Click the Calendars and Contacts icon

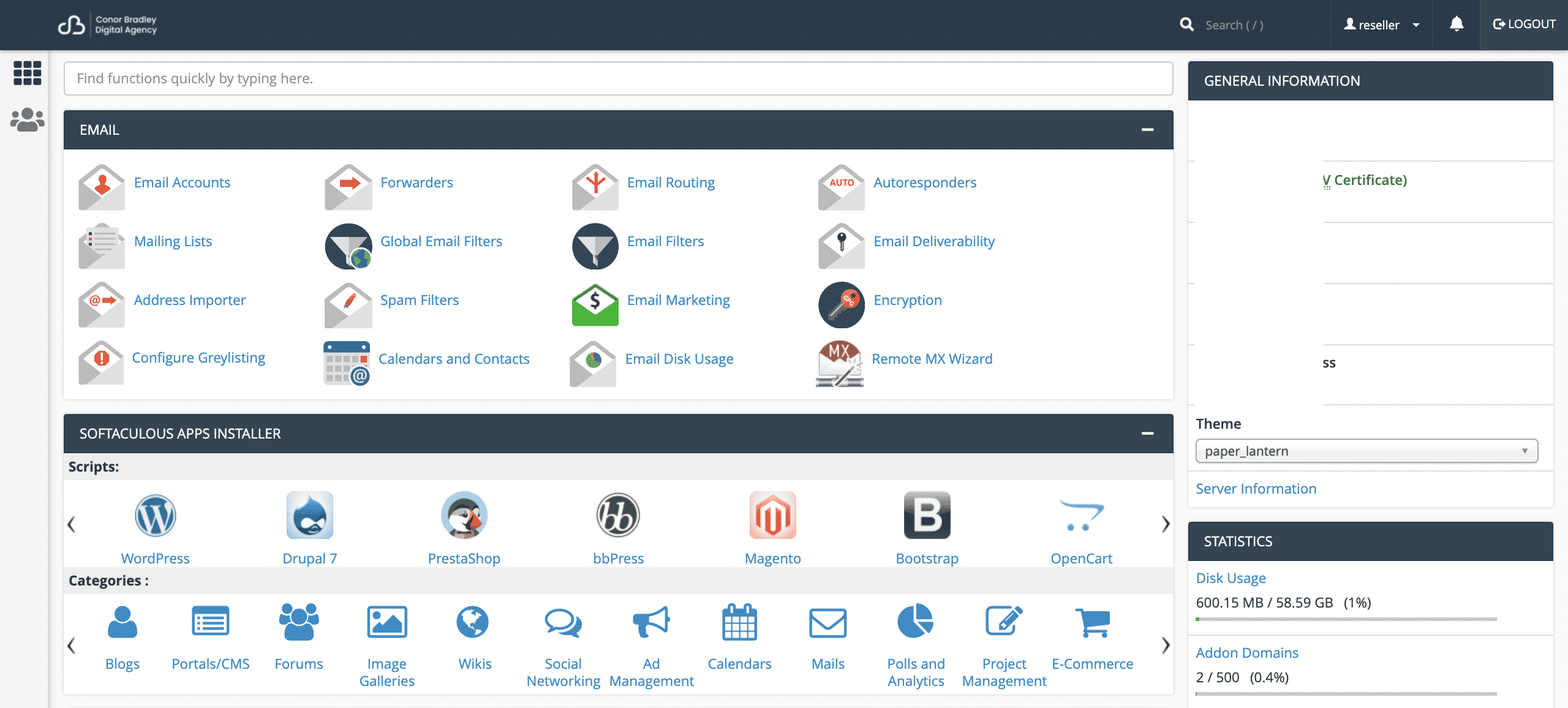tap(347, 363)
